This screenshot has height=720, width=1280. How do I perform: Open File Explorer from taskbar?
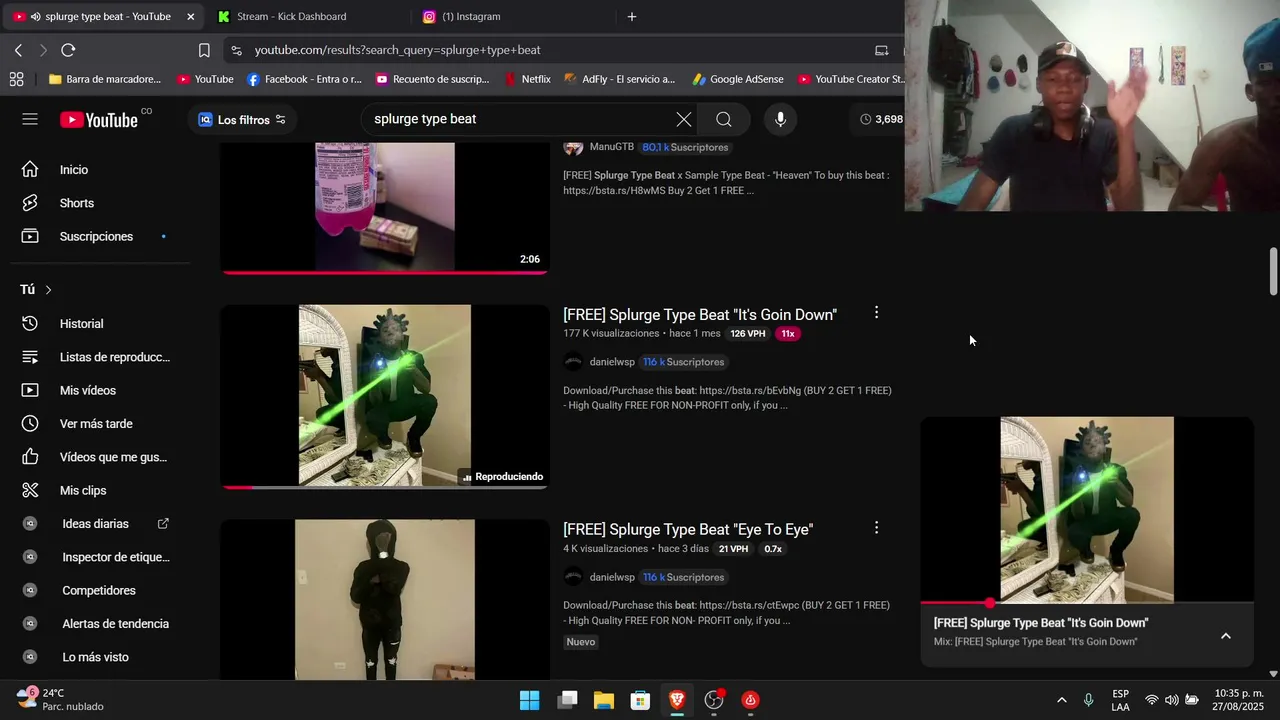click(x=604, y=700)
